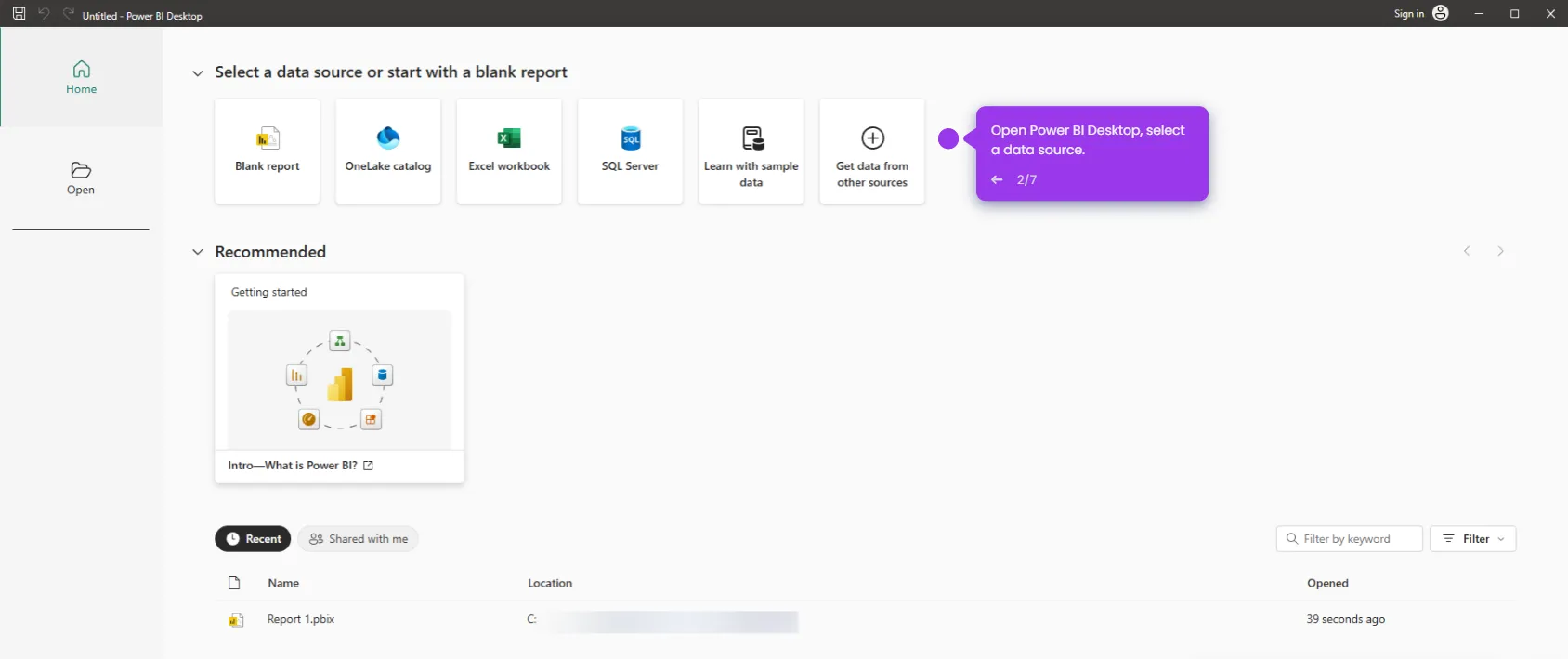The height and width of the screenshot is (659, 1568).
Task: Switch to Shared with me tab
Action: pyautogui.click(x=359, y=539)
